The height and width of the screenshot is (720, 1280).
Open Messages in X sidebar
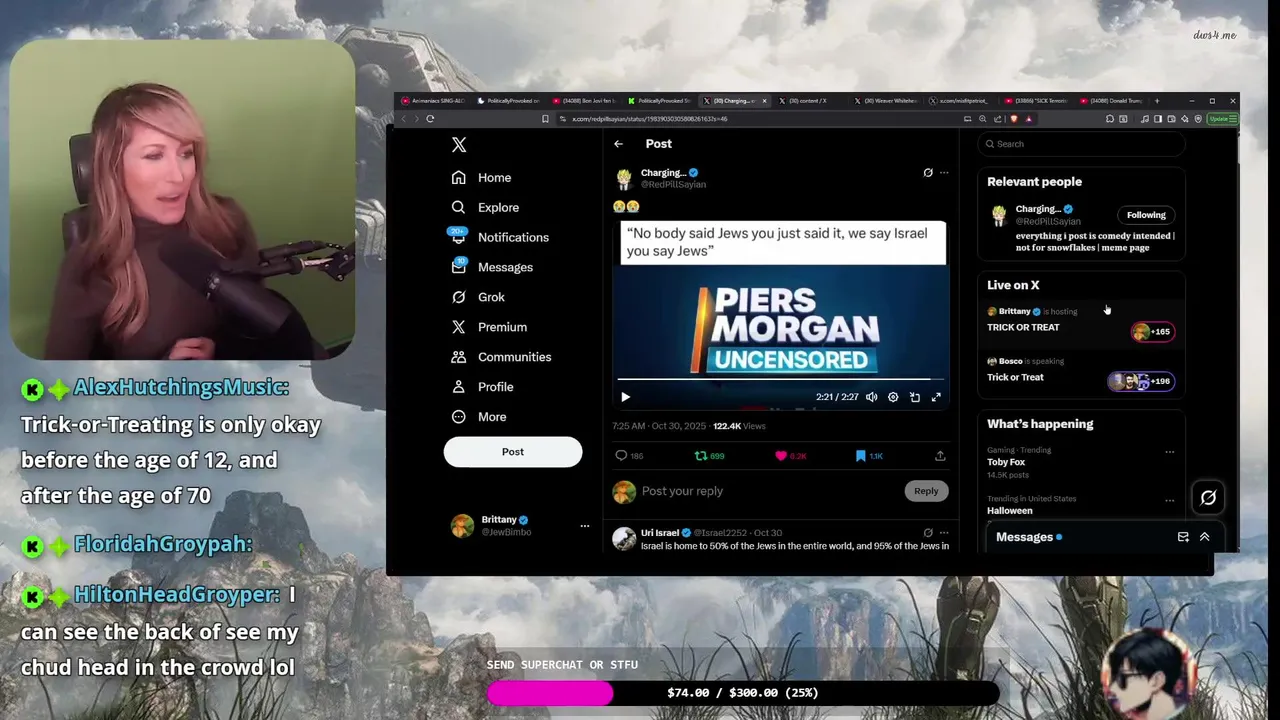(x=491, y=267)
